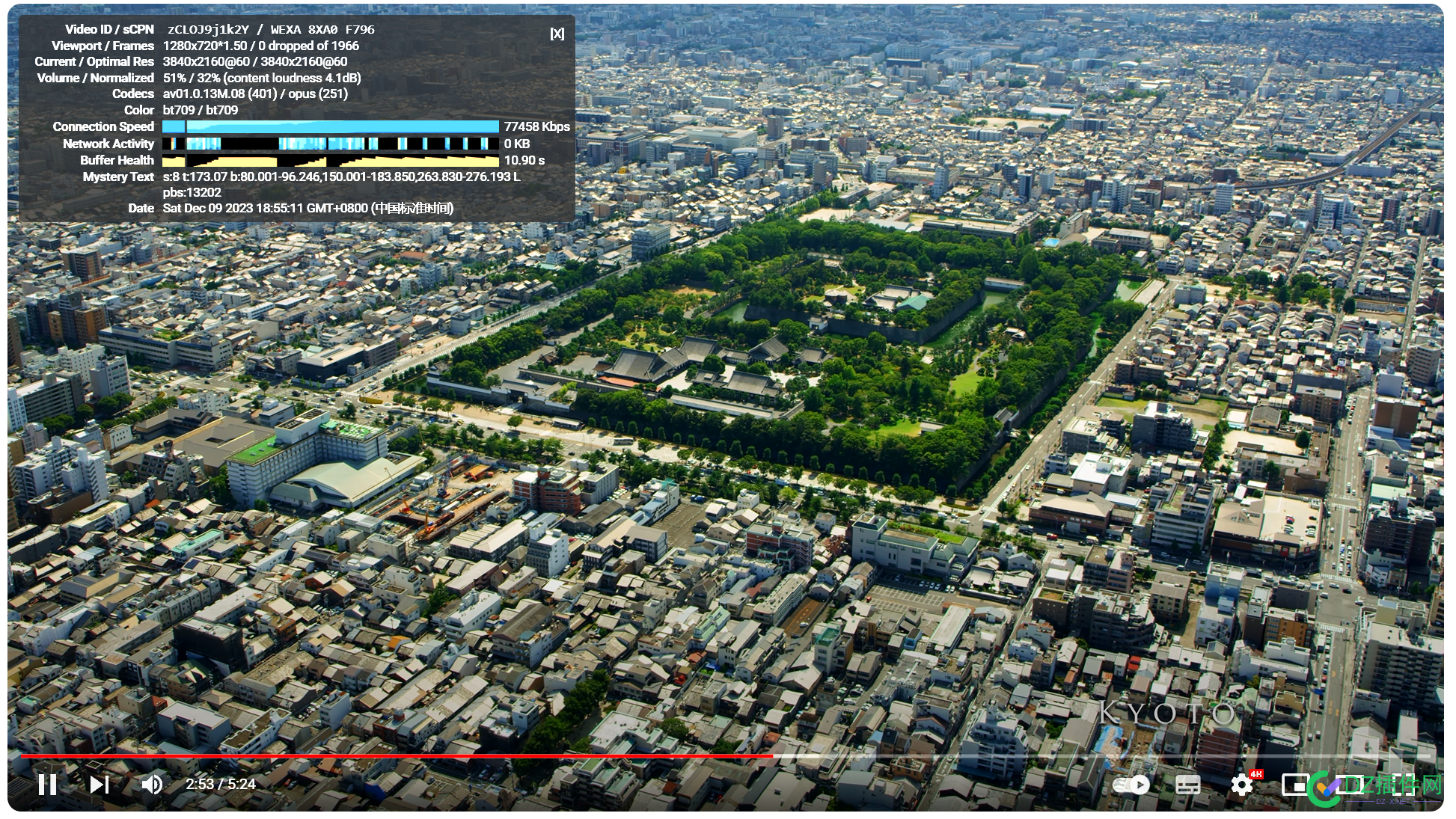Image resolution: width=1456 pixels, height=819 pixels.
Task: Close the stats for nerds panel
Action: (x=557, y=33)
